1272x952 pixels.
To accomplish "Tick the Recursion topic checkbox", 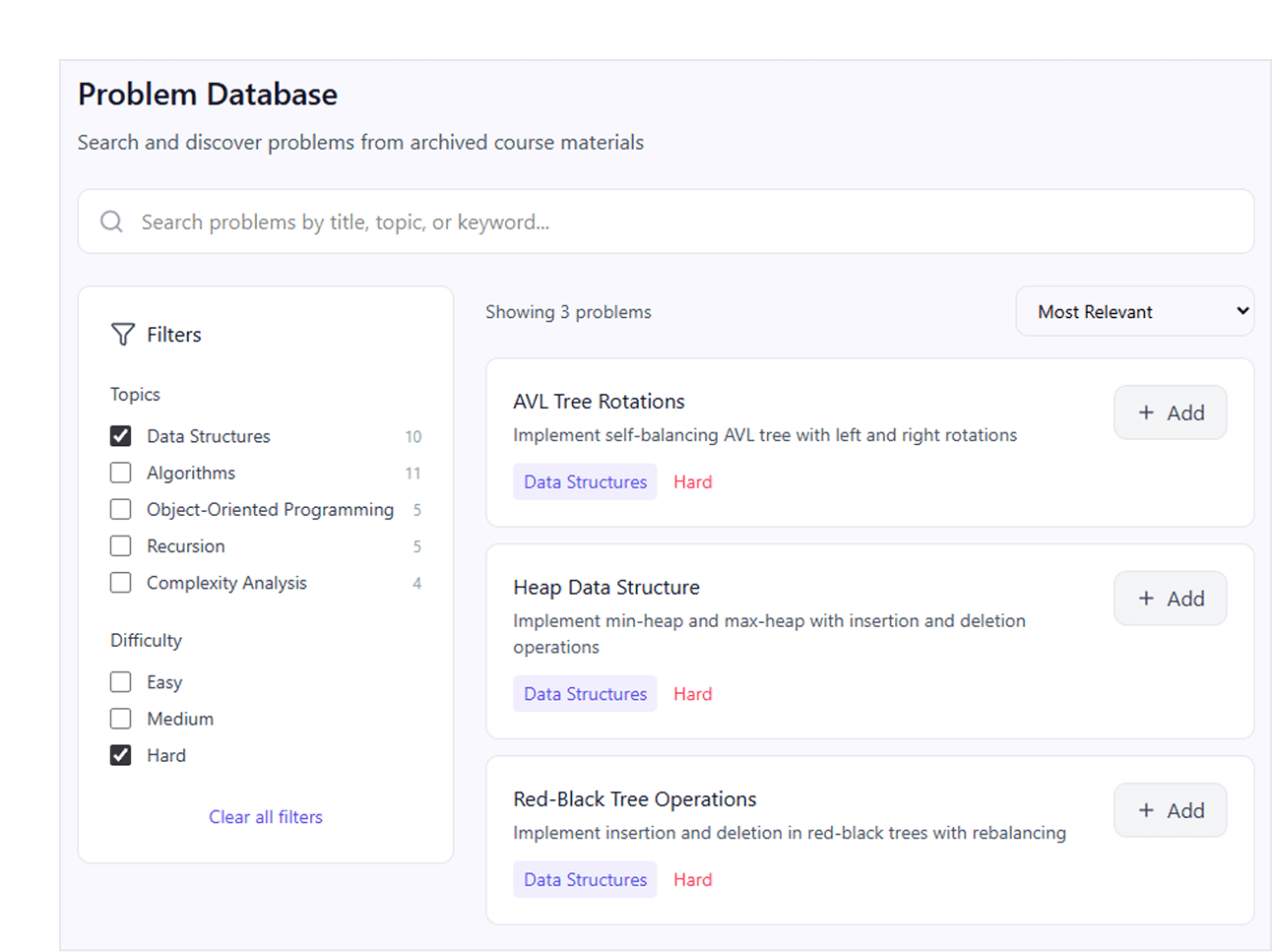I will (x=121, y=545).
